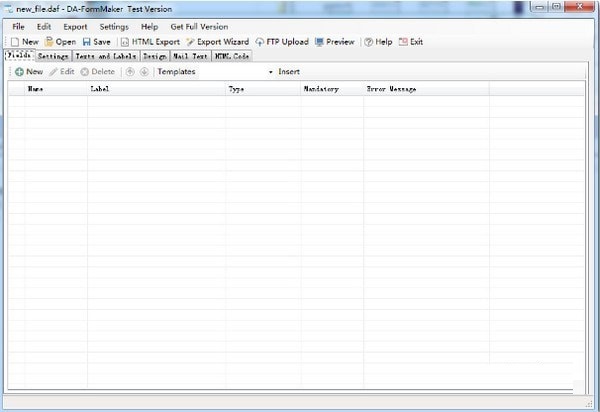
Task: Switch to the Texts and Labels tab
Action: pos(105,57)
